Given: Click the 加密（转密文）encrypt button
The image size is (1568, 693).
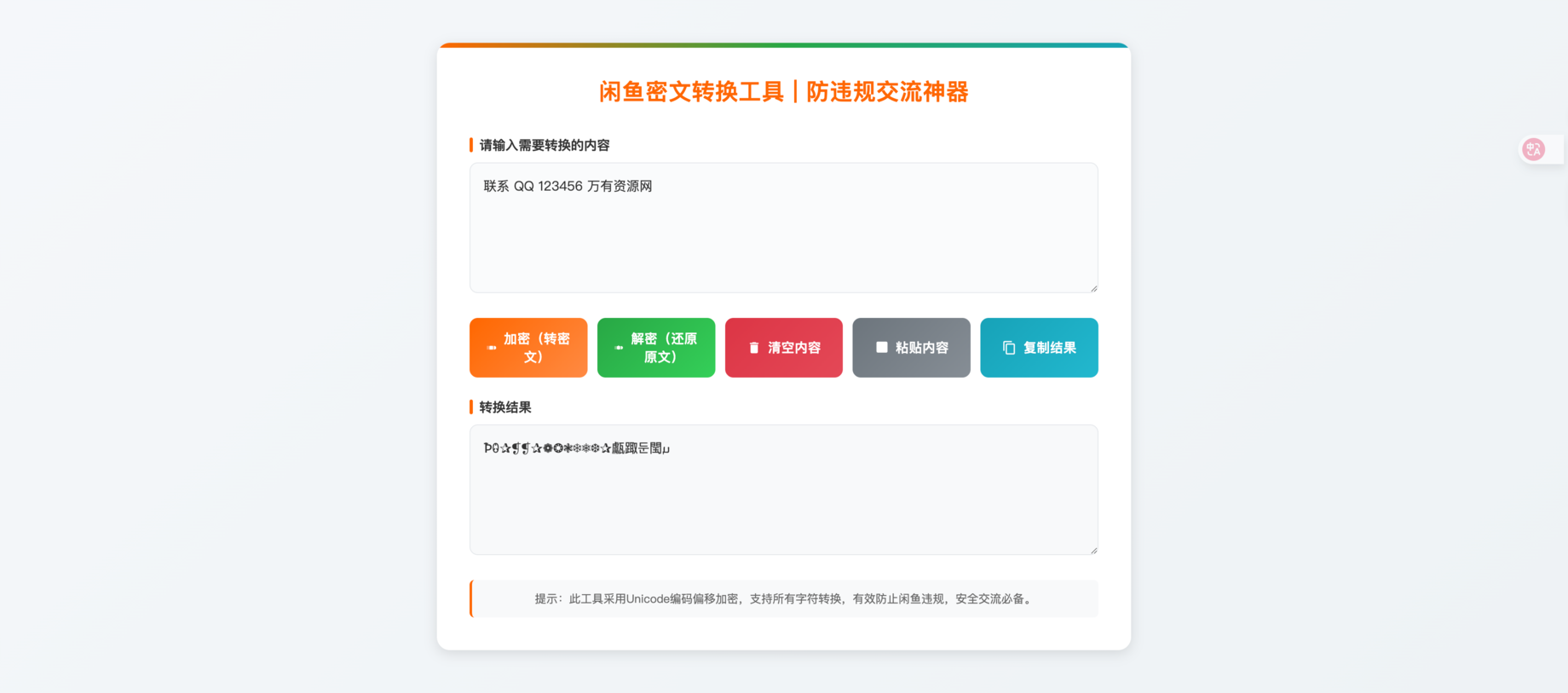Looking at the screenshot, I should [x=528, y=348].
